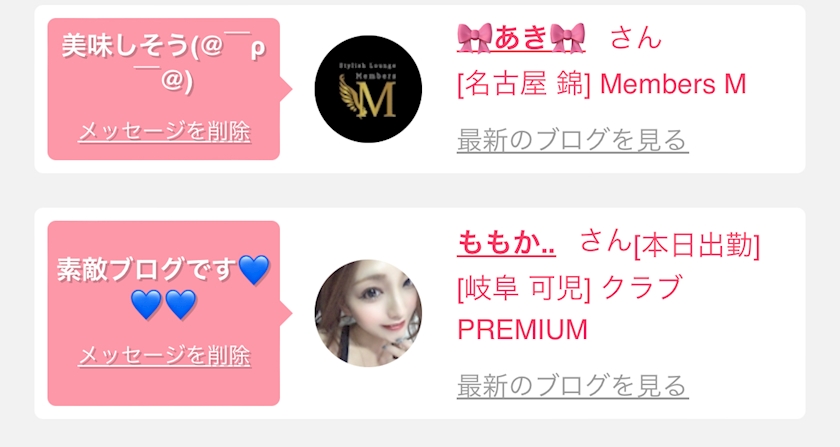The width and height of the screenshot is (840, 447).
Task: Click the 素敵ブログです message text
Action: (147, 270)
